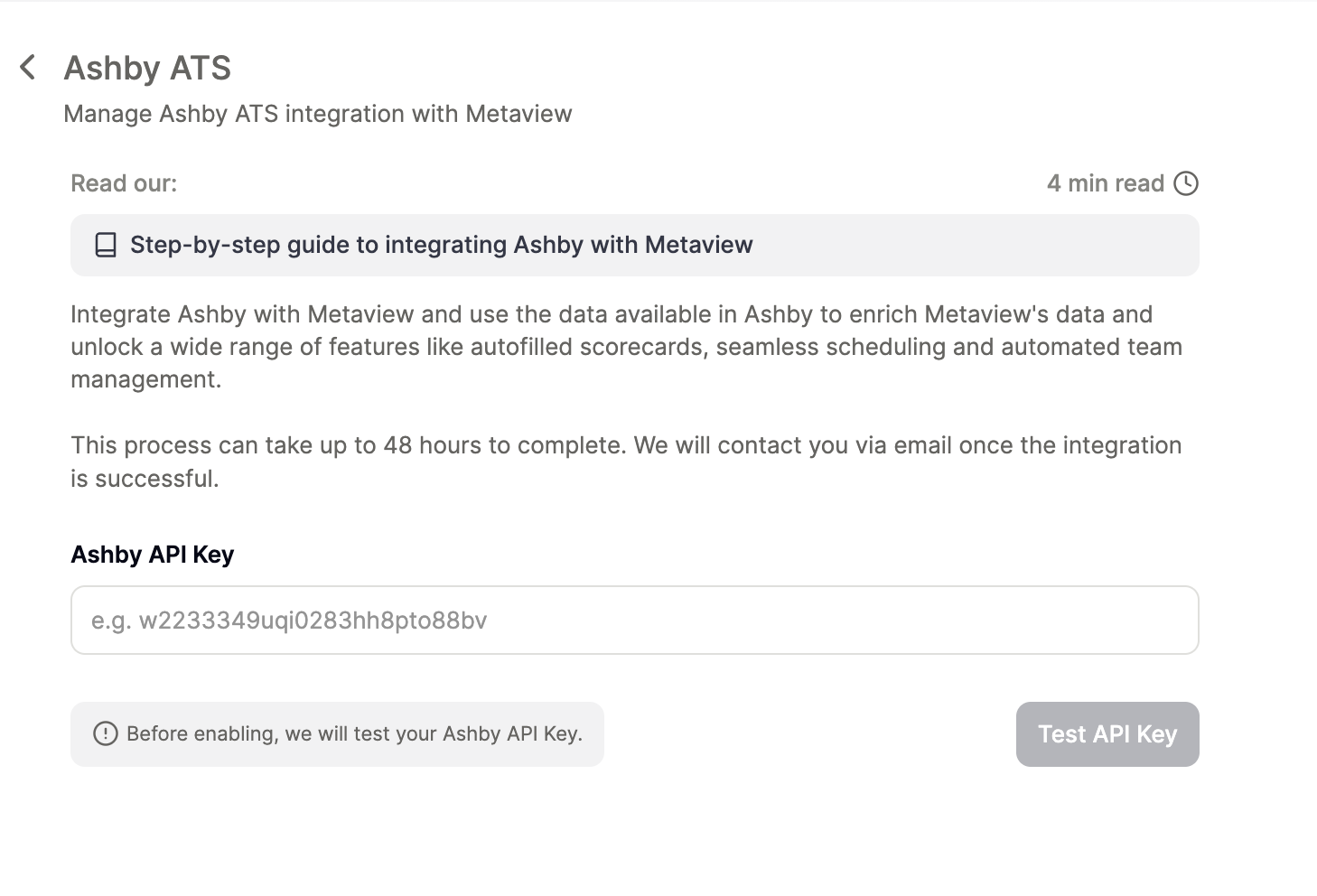Click the word "Metaview" in the subtitle

pos(518,114)
